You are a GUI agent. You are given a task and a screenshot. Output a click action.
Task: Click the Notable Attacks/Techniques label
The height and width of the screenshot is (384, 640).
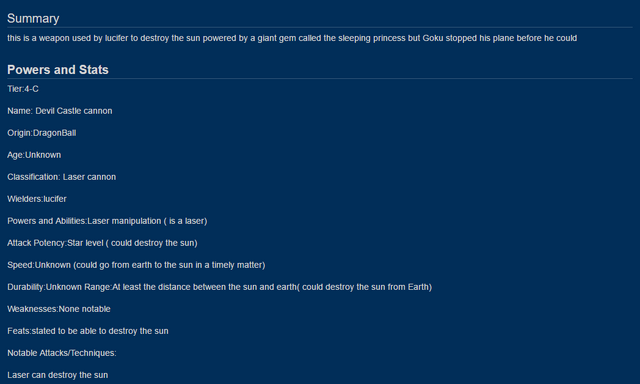click(62, 353)
